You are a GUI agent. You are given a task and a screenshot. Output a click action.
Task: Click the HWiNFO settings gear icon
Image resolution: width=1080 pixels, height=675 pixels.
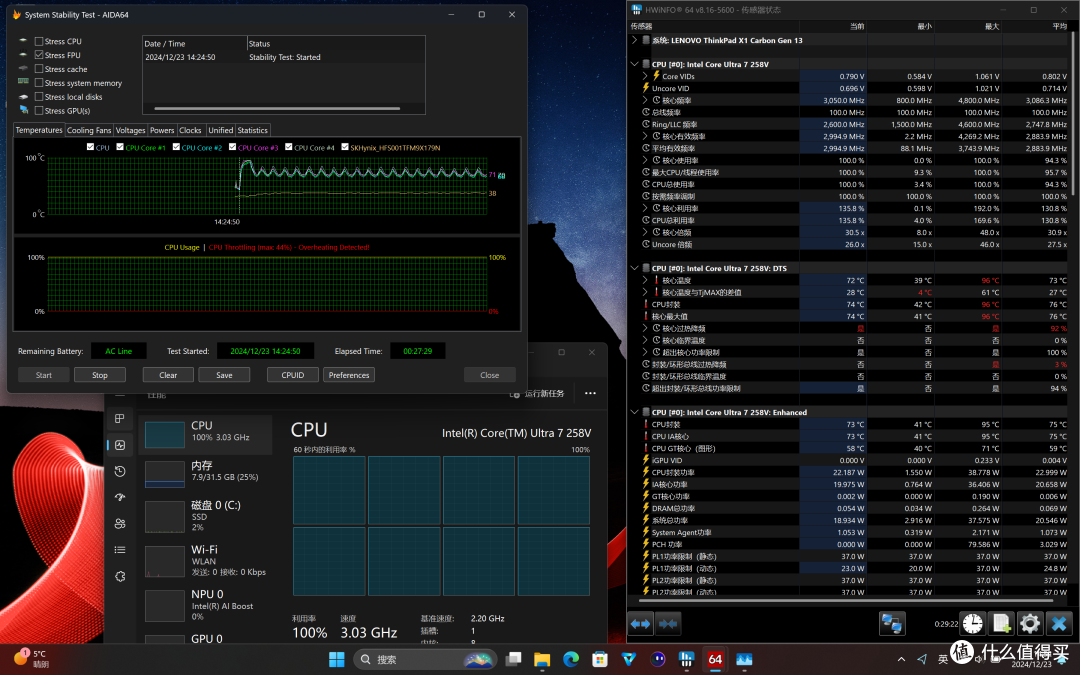(1030, 624)
